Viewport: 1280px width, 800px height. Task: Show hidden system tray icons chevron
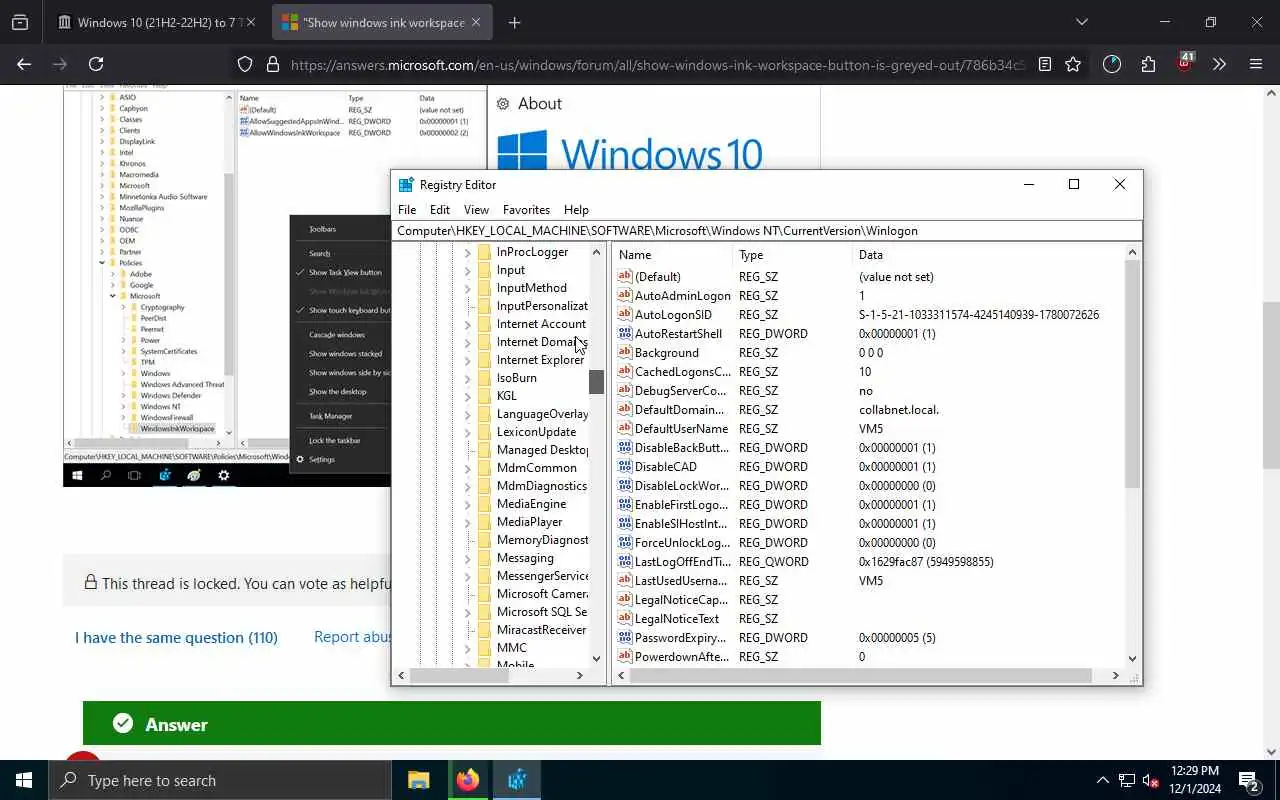coord(1103,780)
